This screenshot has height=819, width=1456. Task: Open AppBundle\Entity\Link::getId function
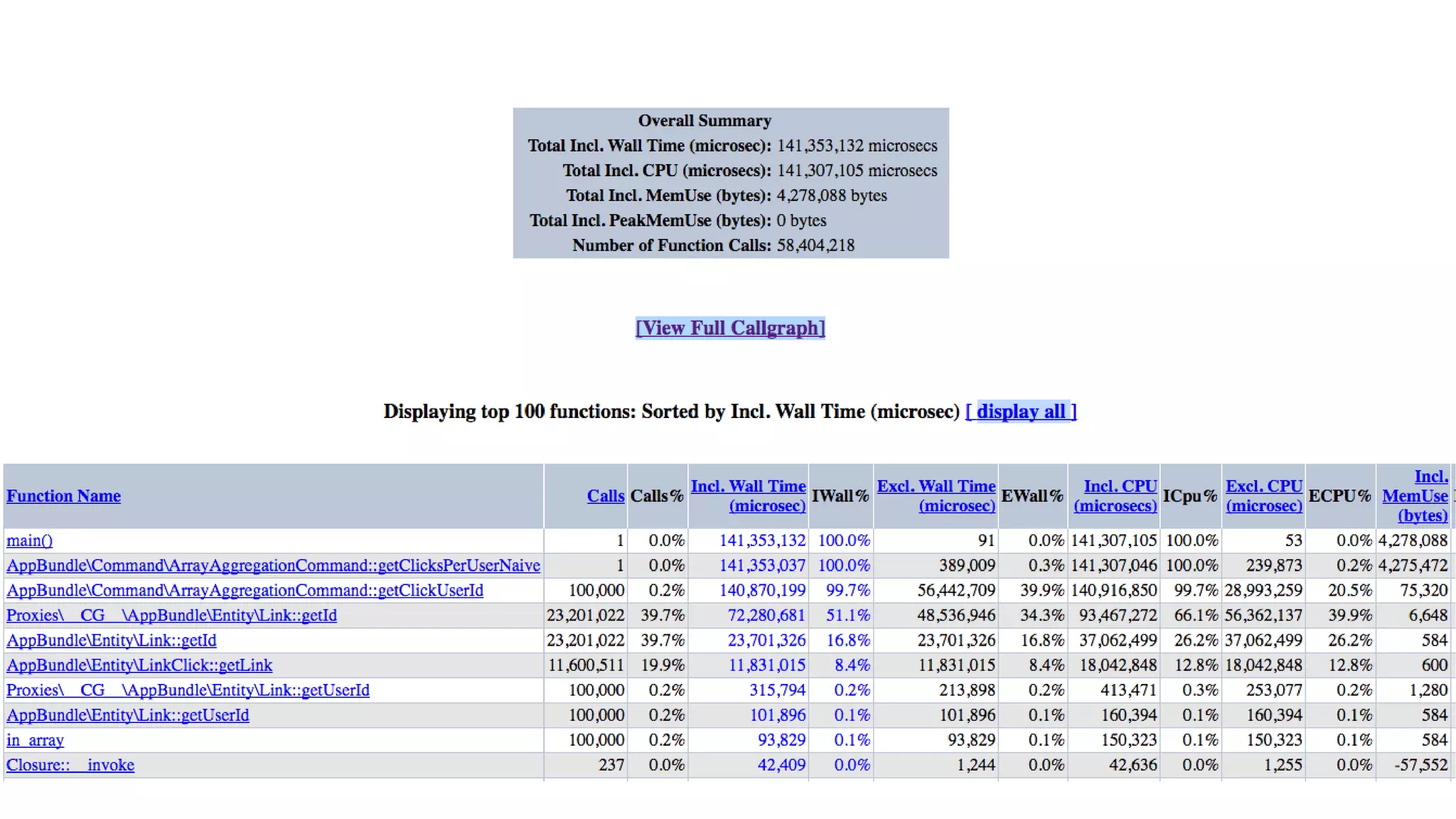(x=111, y=640)
